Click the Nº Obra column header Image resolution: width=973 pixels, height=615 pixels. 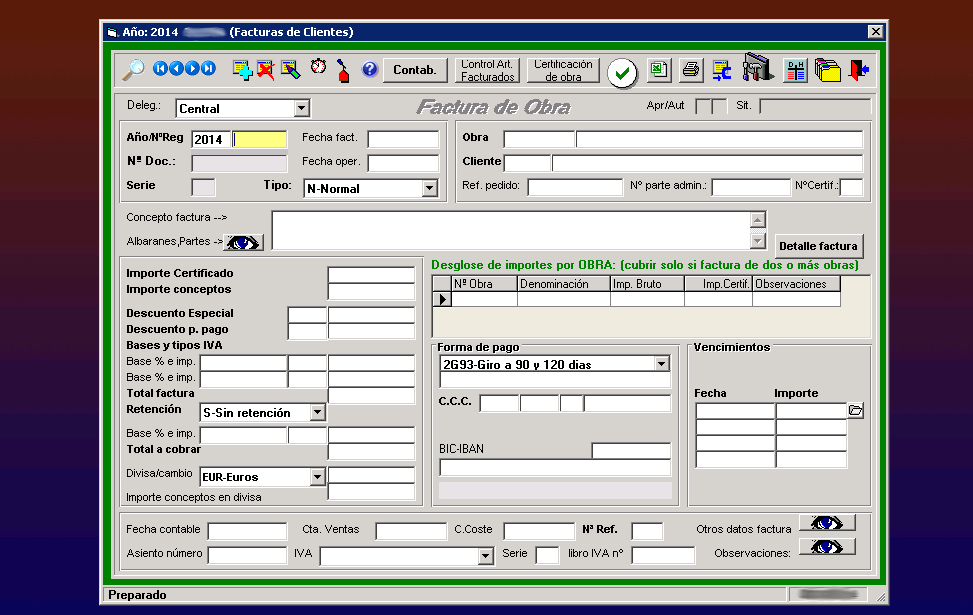(x=484, y=284)
